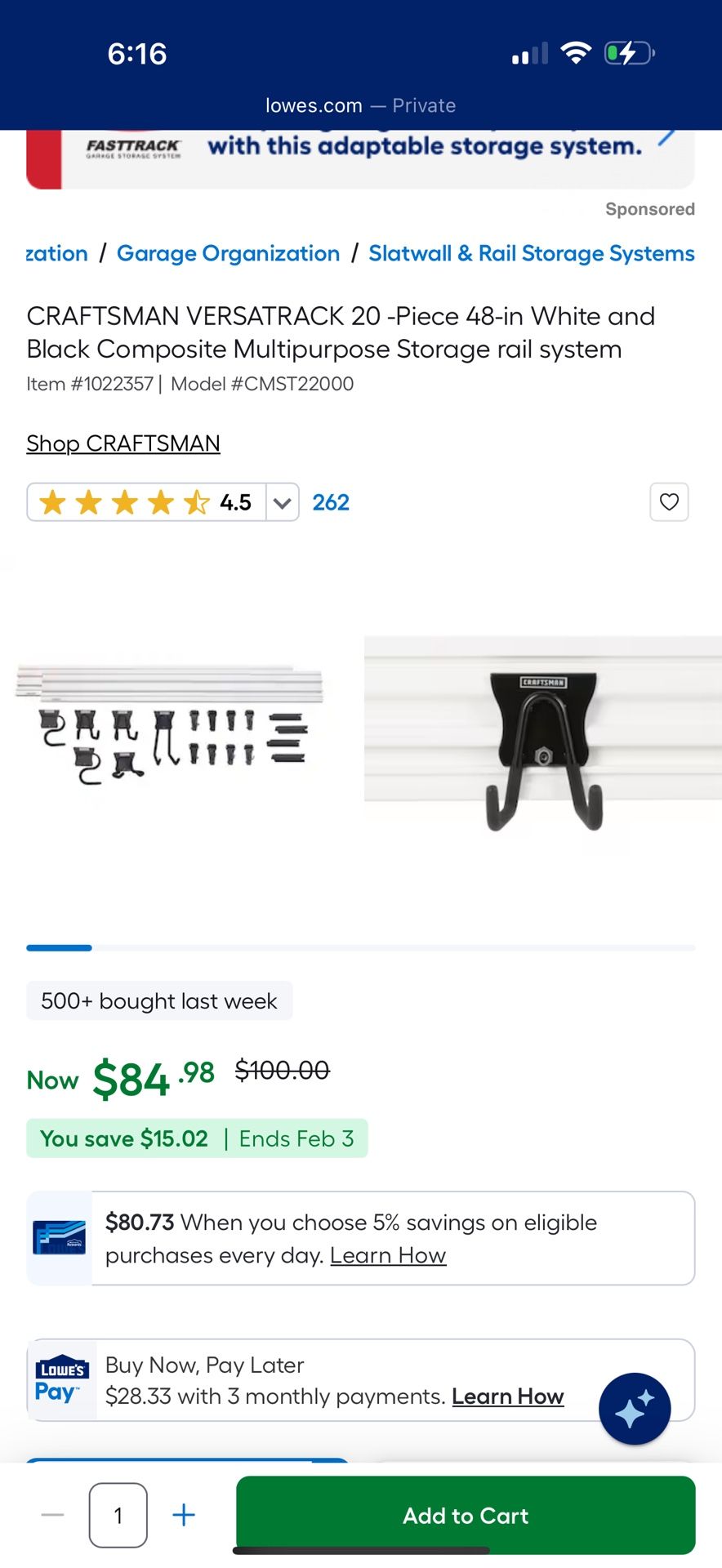Viewport: 722px width, 1568px height.
Task: Tap the heart icon to save item
Action: point(669,501)
